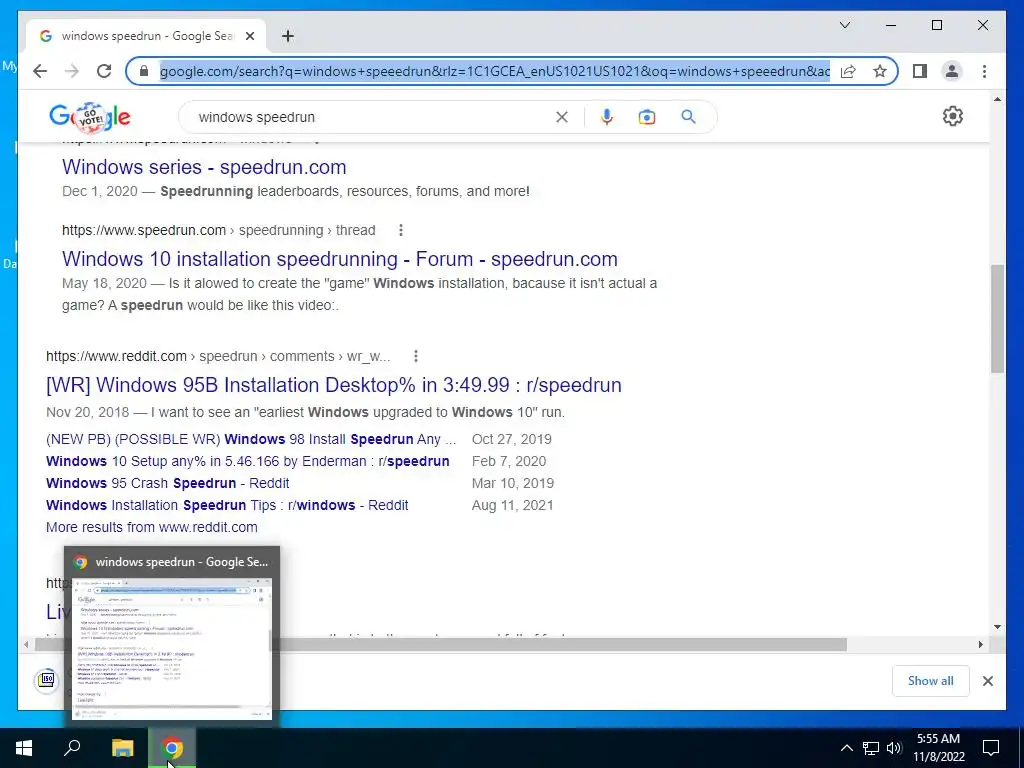This screenshot has width=1024, height=768.
Task: Click the downloaded ISO file icon
Action: point(46,680)
